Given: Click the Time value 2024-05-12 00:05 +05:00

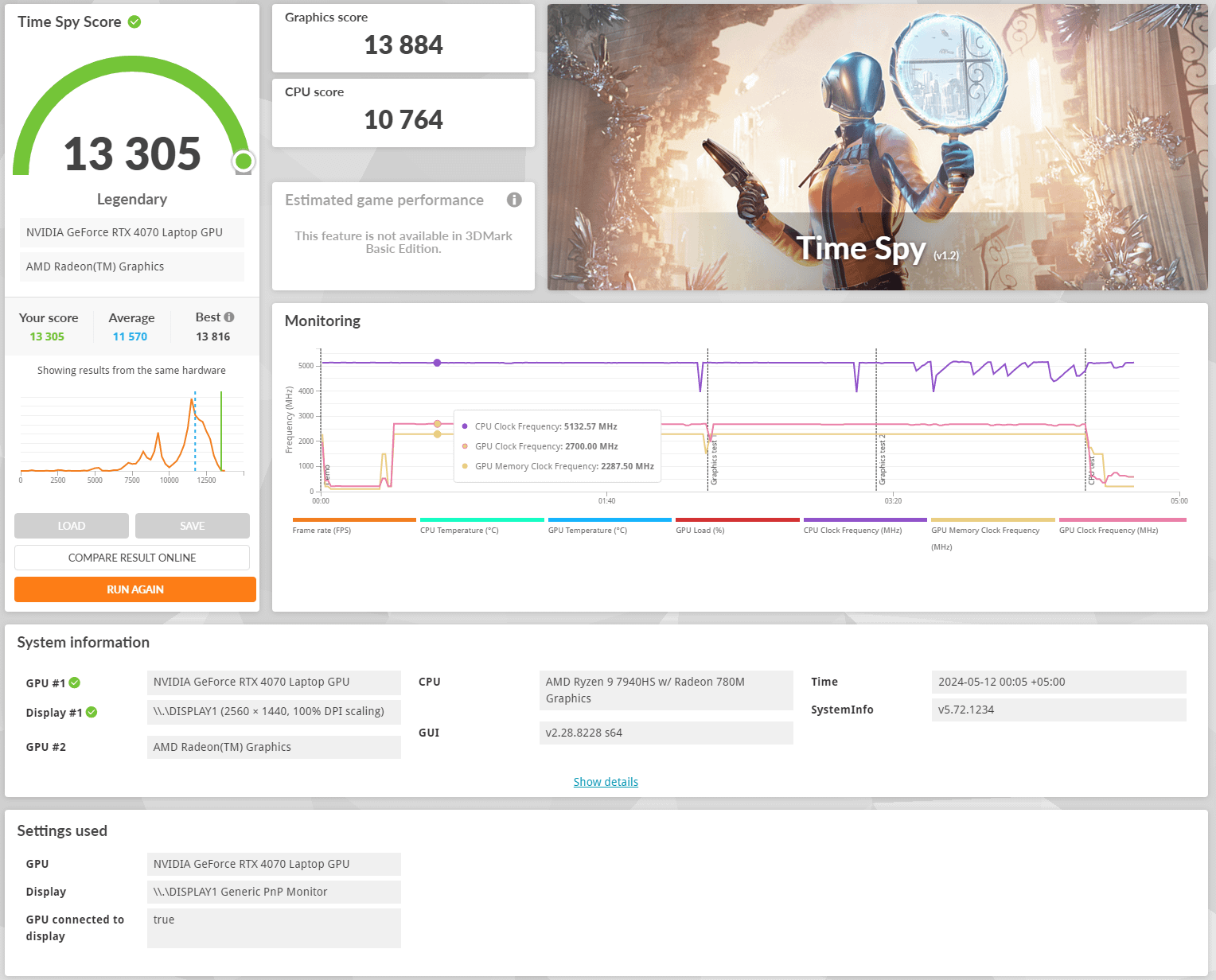Looking at the screenshot, I should [x=1058, y=682].
